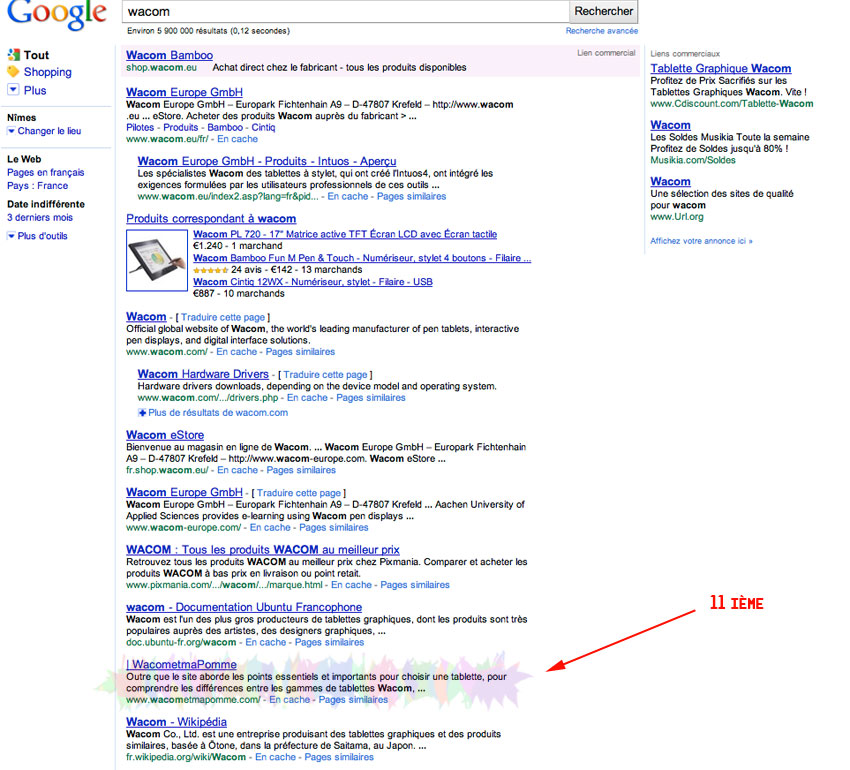Screen dimensions: 850x770
Task: Open Recherche avancée link
Action: (602, 31)
